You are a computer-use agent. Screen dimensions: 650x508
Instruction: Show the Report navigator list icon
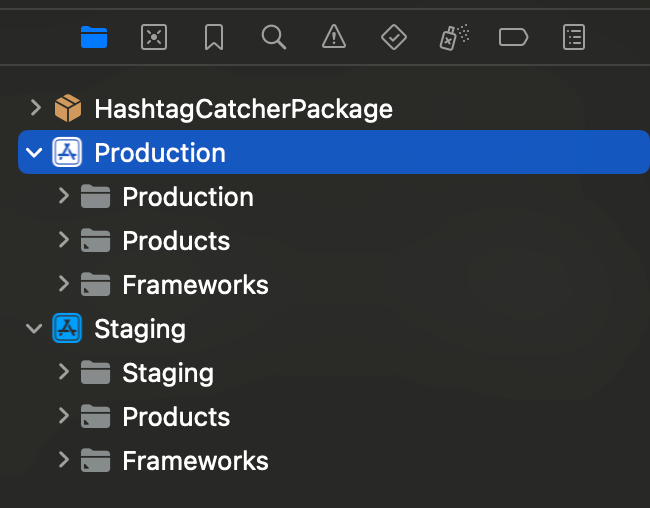coord(574,37)
